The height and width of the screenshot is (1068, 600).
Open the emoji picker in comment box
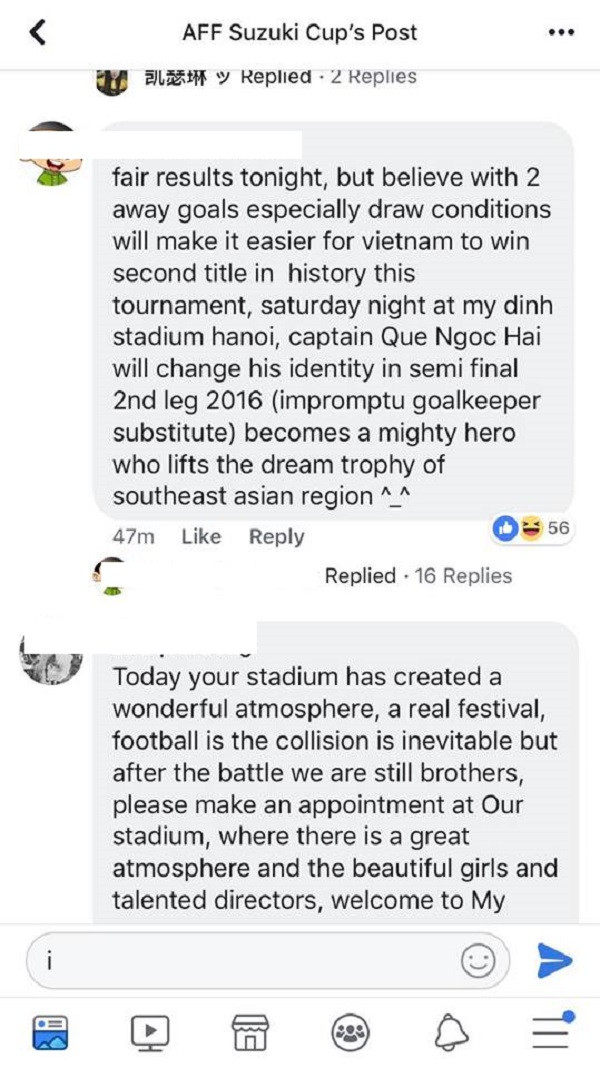point(478,961)
